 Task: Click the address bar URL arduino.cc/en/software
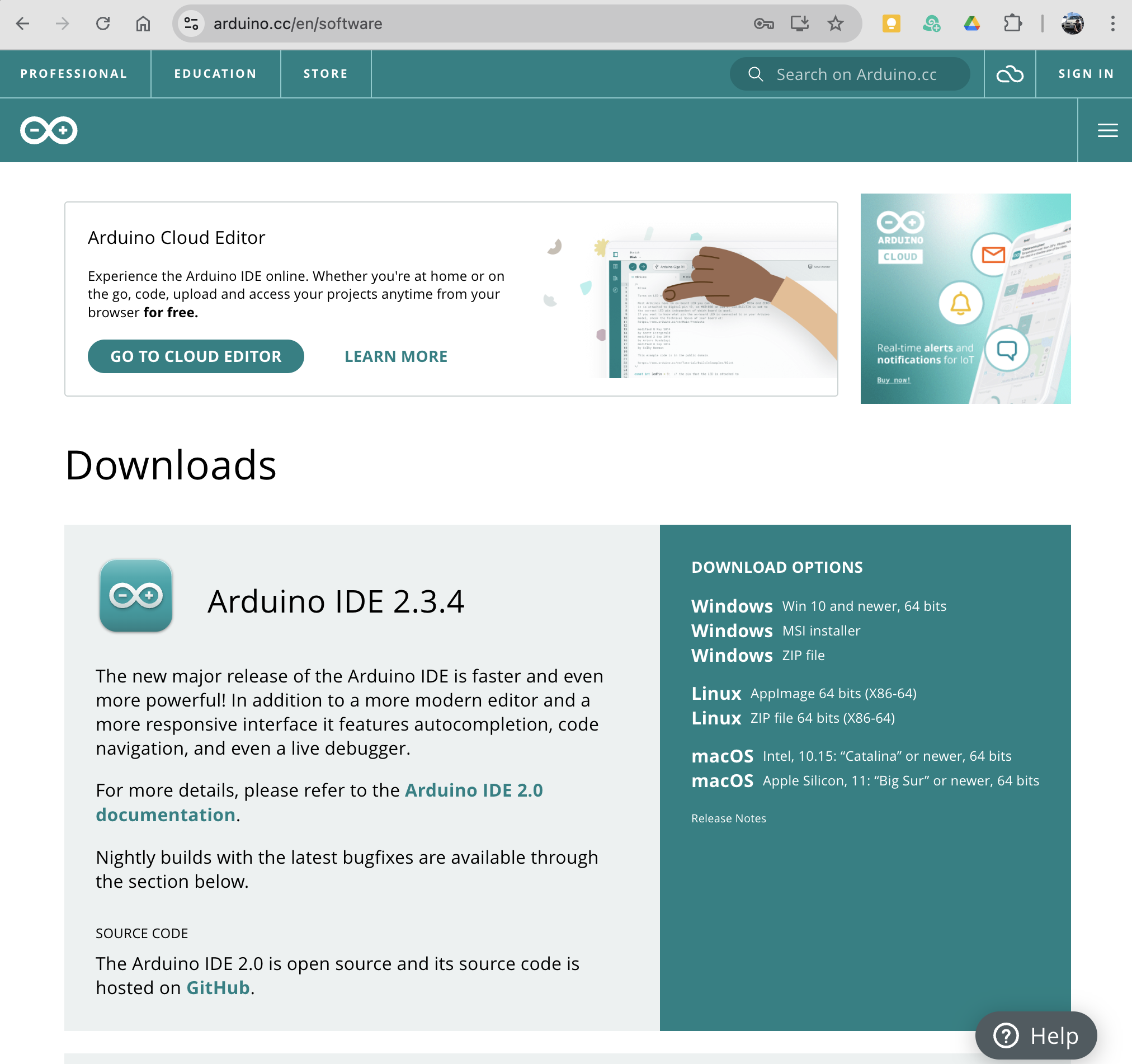click(298, 24)
